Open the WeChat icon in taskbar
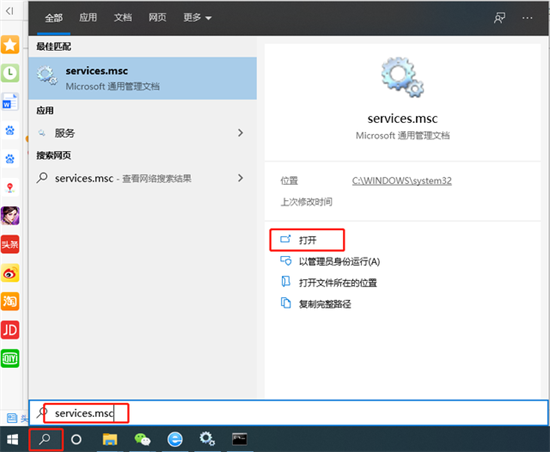 [142, 439]
